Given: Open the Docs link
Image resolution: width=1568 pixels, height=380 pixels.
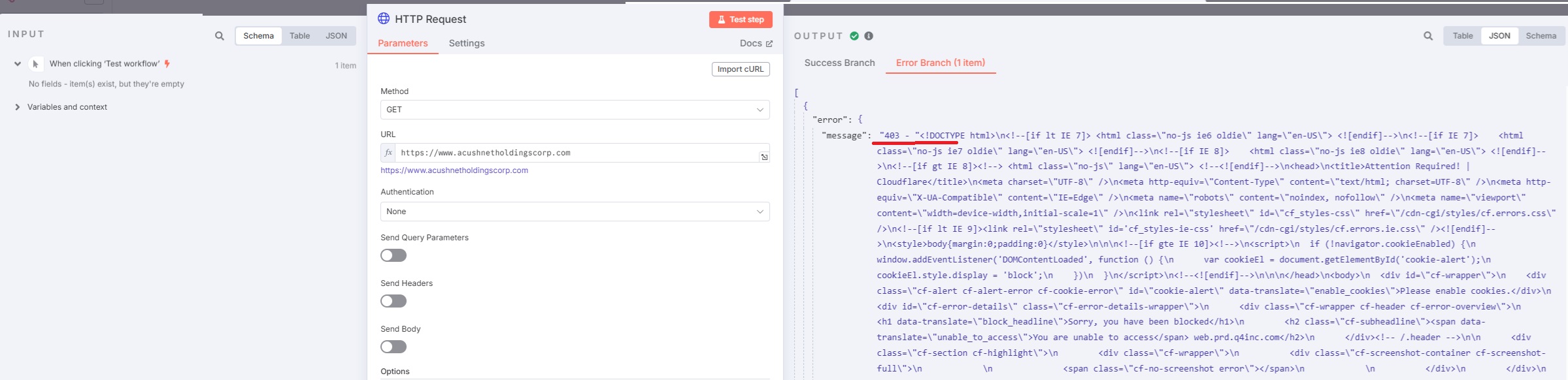Looking at the screenshot, I should pyautogui.click(x=756, y=43).
